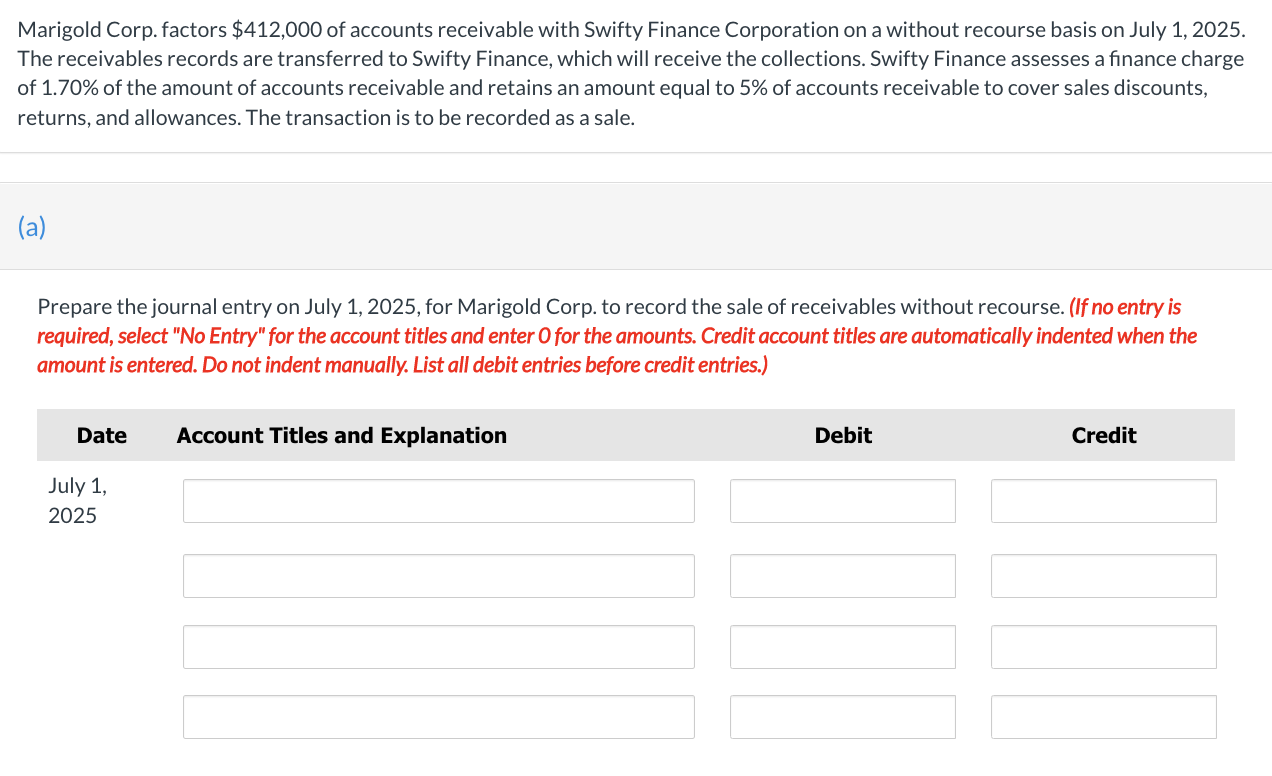This screenshot has width=1272, height=776.
Task: Open the third account title dropdown
Action: [438, 647]
